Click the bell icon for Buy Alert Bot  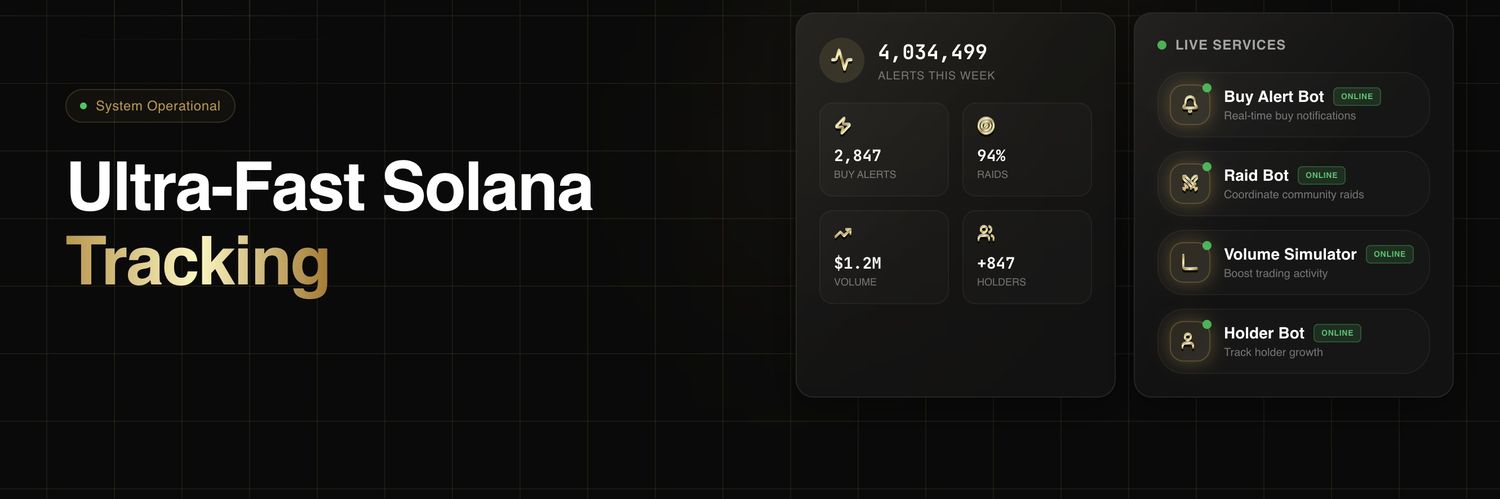[1189, 104]
